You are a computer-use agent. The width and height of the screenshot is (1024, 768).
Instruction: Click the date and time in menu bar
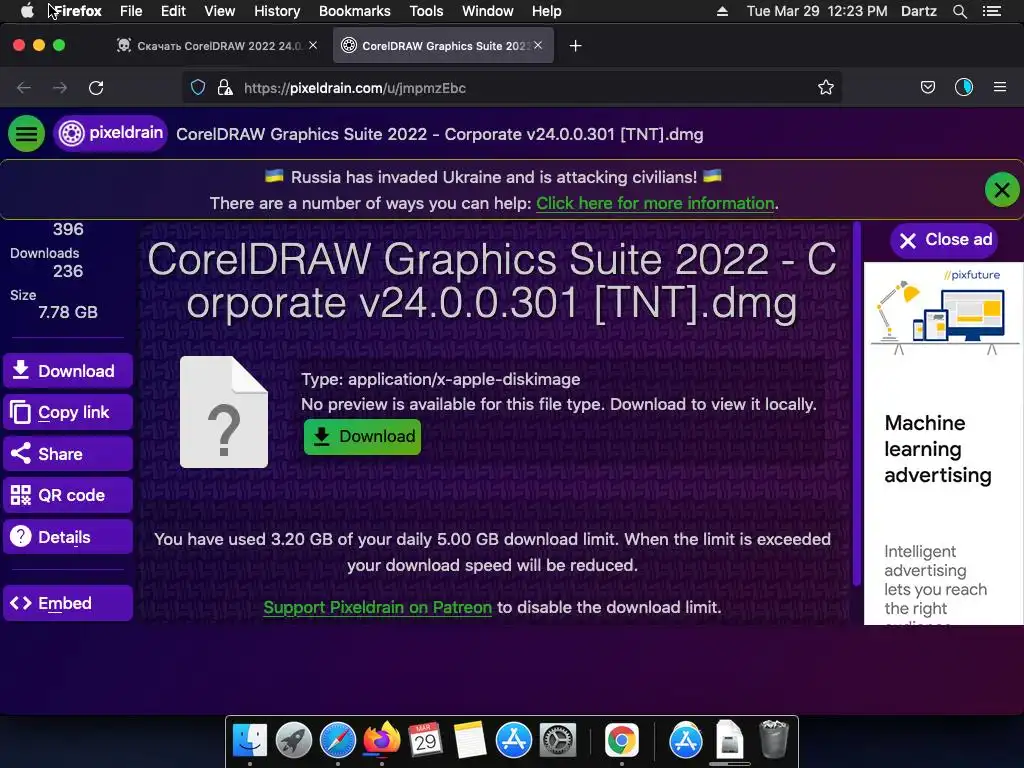click(x=817, y=11)
